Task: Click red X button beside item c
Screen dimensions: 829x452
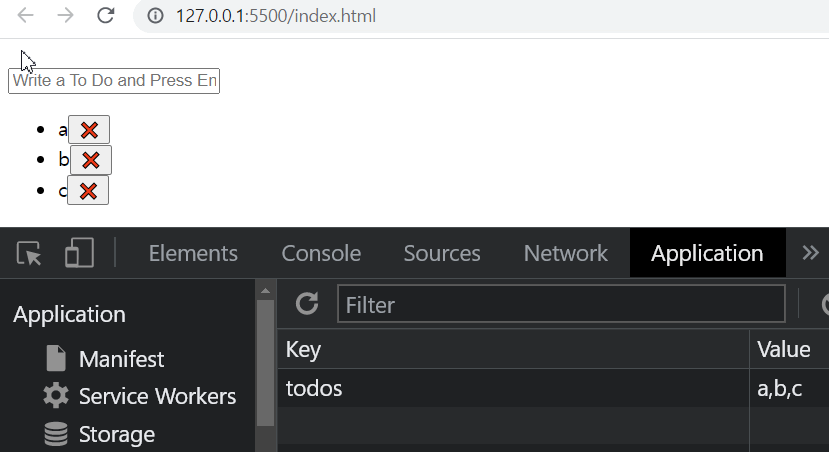Action: pos(88,190)
